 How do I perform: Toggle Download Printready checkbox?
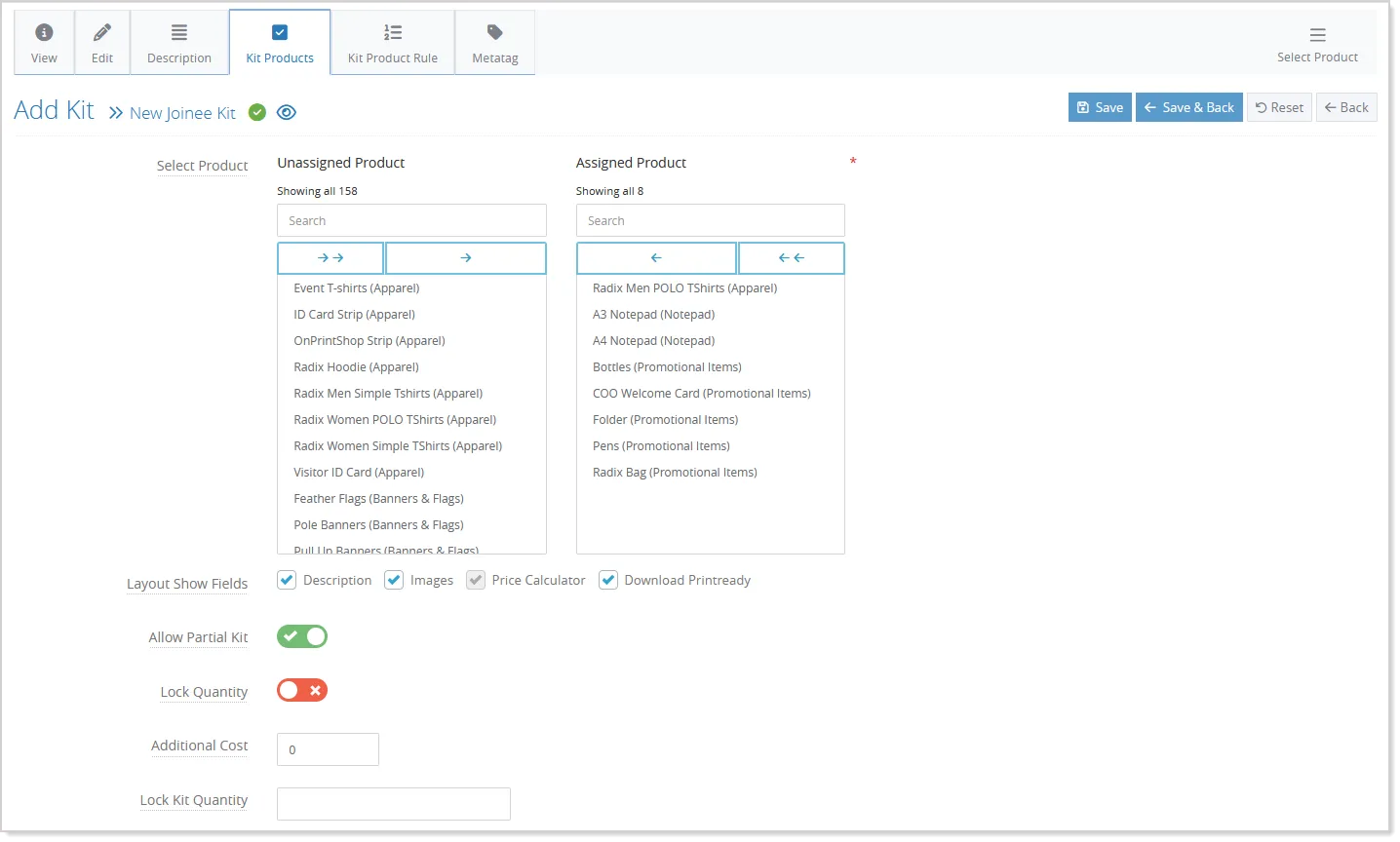(608, 580)
